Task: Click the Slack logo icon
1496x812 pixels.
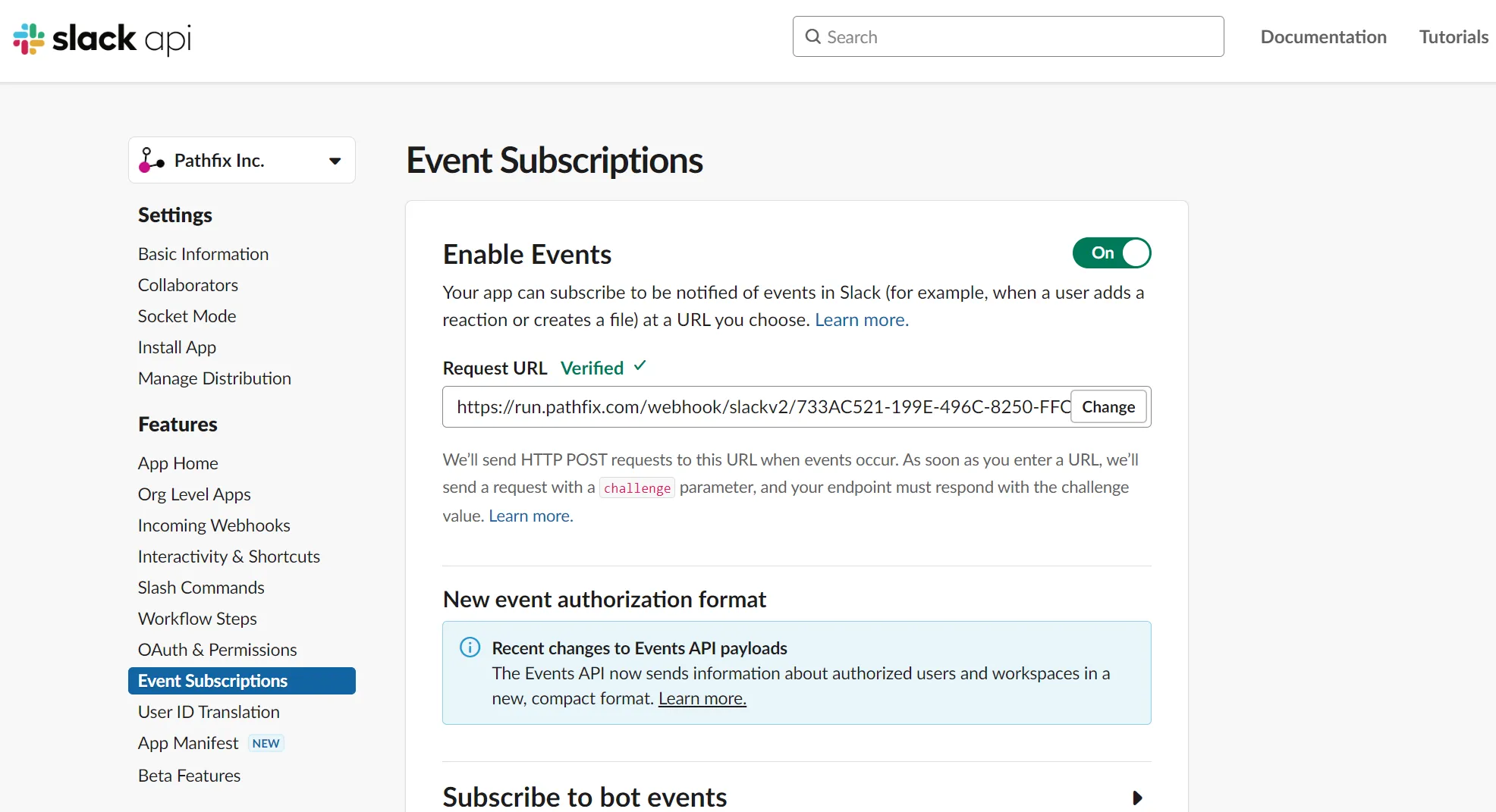Action: tap(29, 39)
